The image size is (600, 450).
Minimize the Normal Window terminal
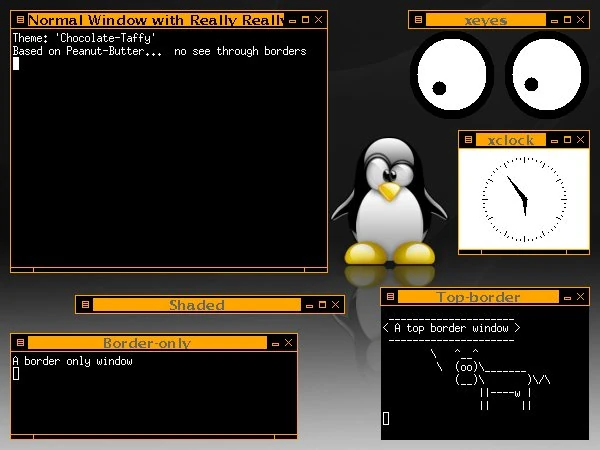293,20
